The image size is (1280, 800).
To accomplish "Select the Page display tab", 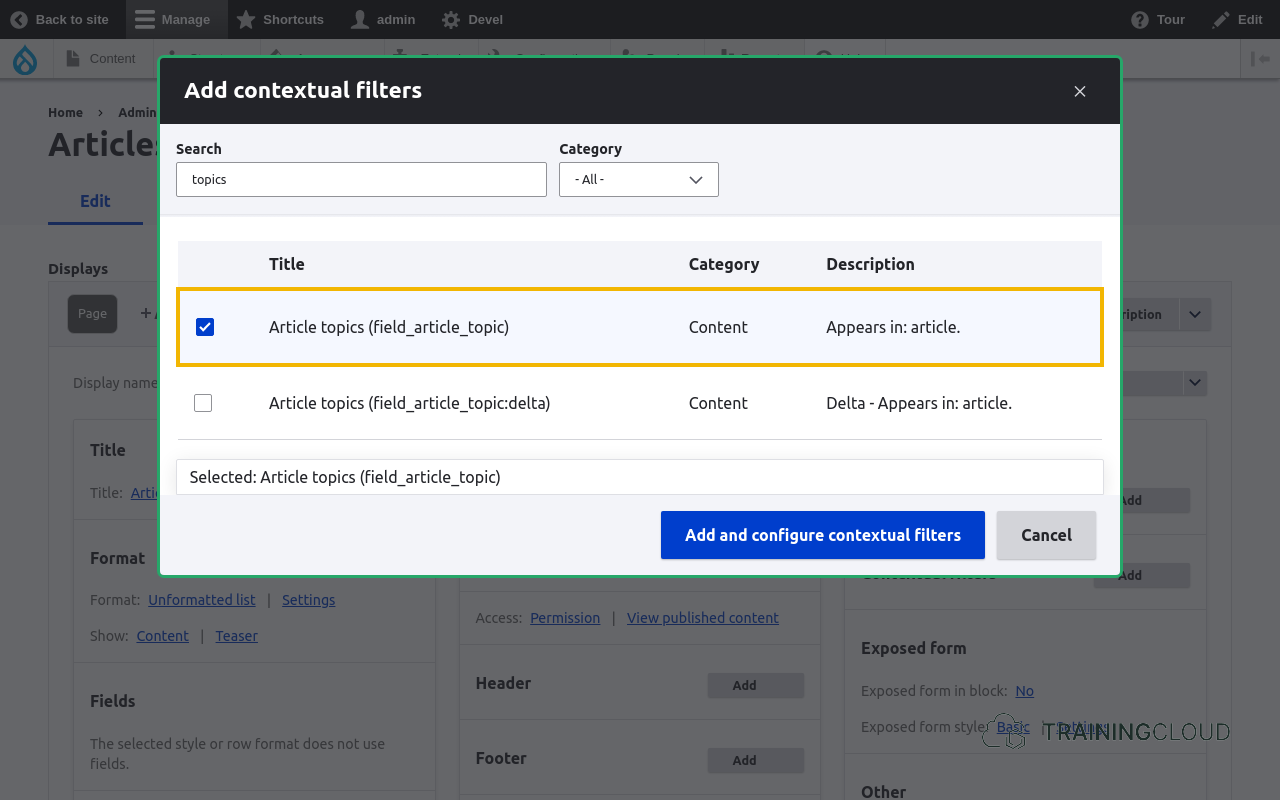I will (92, 313).
